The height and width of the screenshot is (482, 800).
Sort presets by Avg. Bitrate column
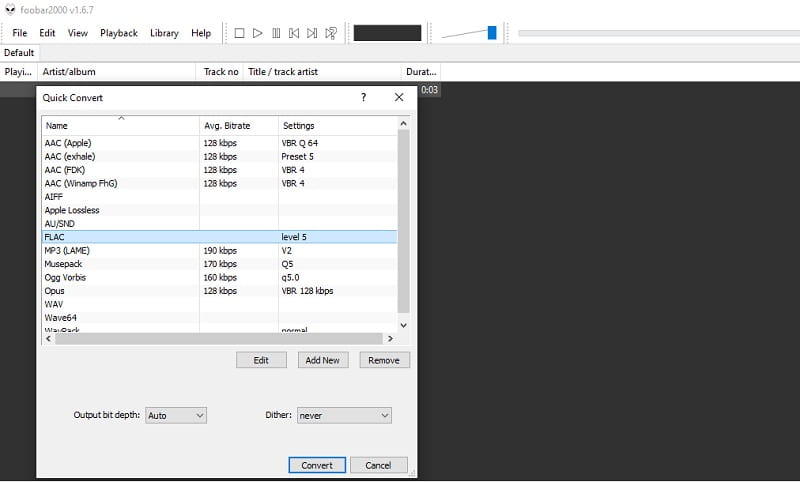[x=239, y=126]
